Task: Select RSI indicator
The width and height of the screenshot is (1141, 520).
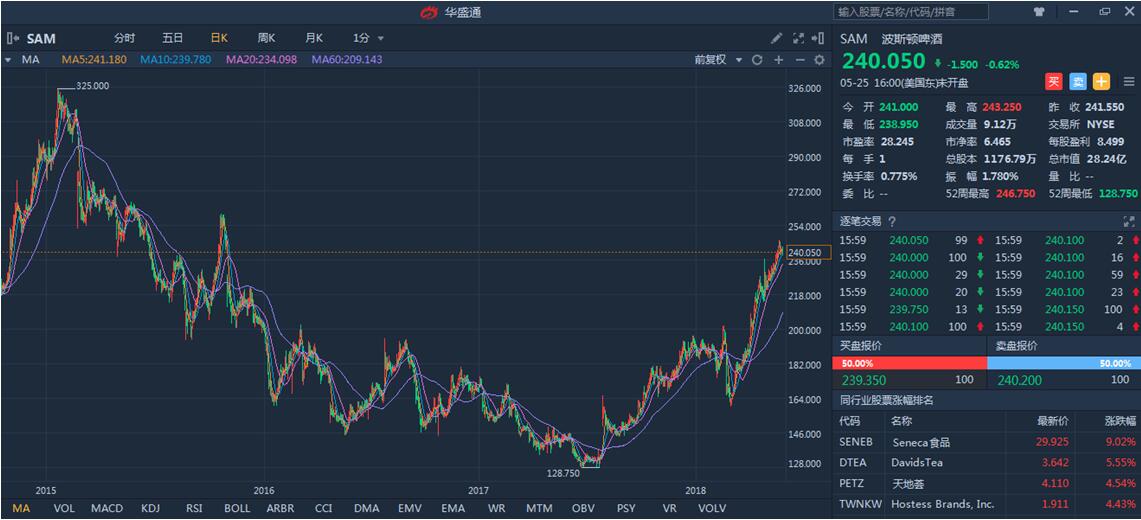Action: tap(194, 508)
